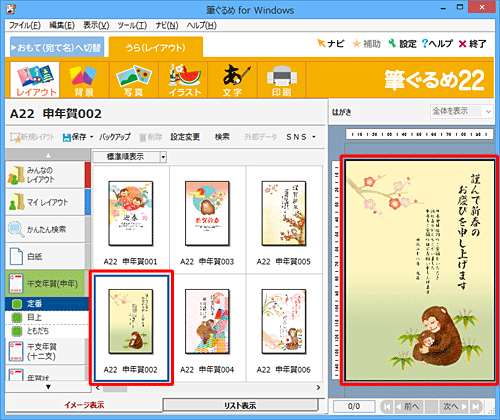Image resolution: width=500 pixels, height=420 pixels.
Task: Open the ツール(T) menu
Action: [x=132, y=25]
